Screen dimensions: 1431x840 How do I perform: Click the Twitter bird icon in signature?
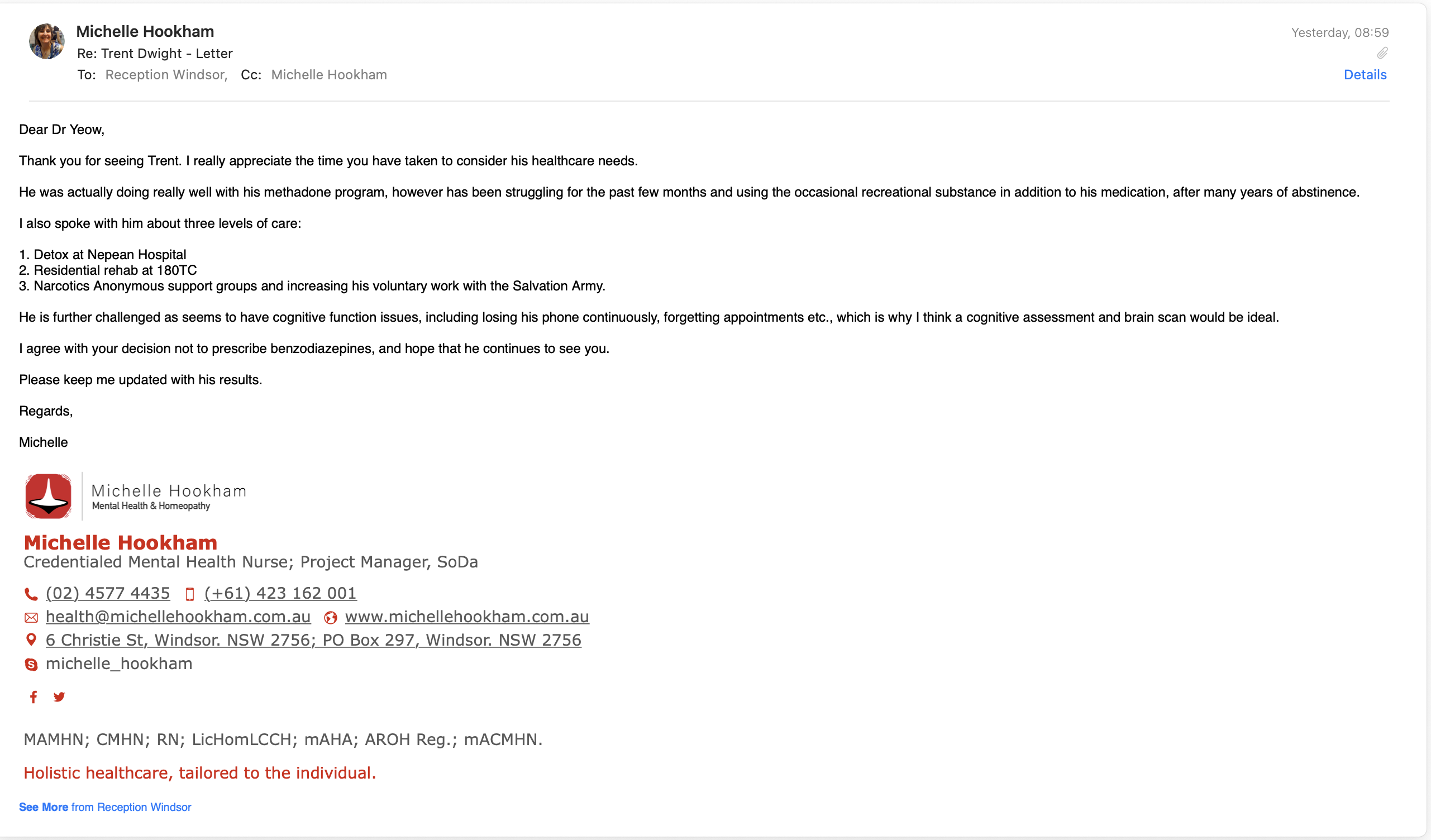[x=59, y=697]
